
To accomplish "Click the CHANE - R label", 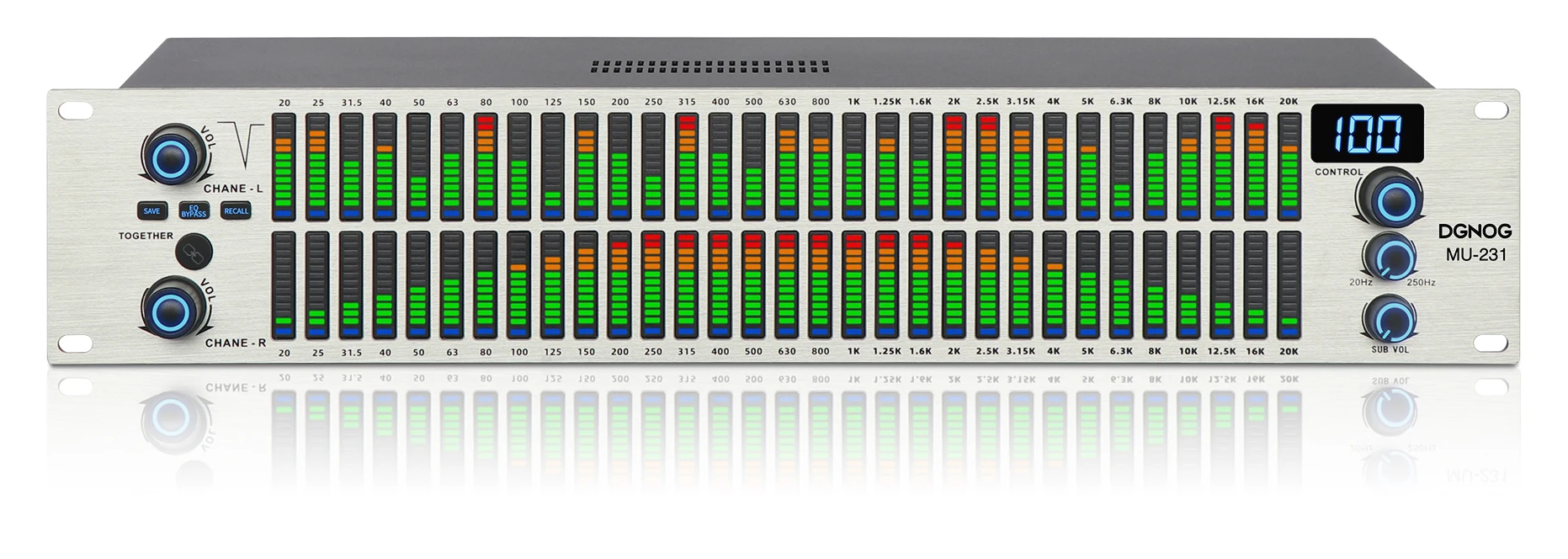I will [x=236, y=343].
